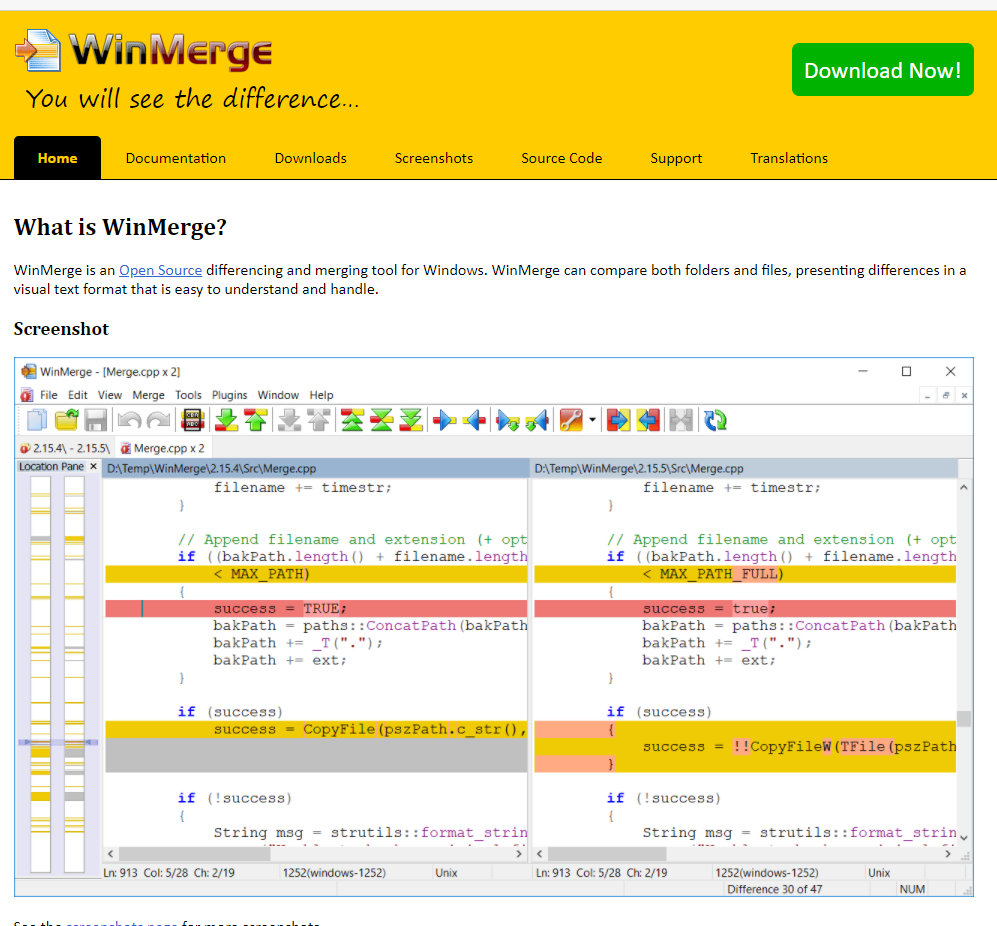Click the Save floppy disk toolbar icon
Image resolution: width=997 pixels, height=926 pixels.
click(96, 420)
